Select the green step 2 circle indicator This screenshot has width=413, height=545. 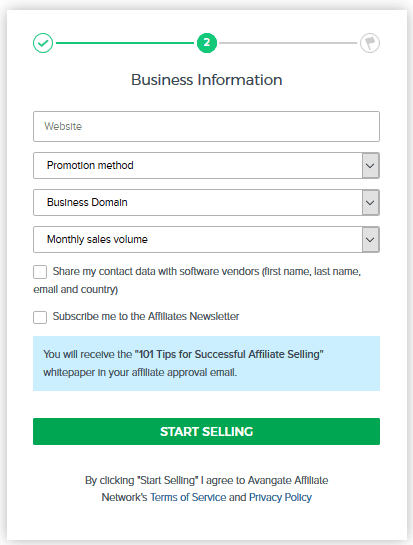point(207,43)
